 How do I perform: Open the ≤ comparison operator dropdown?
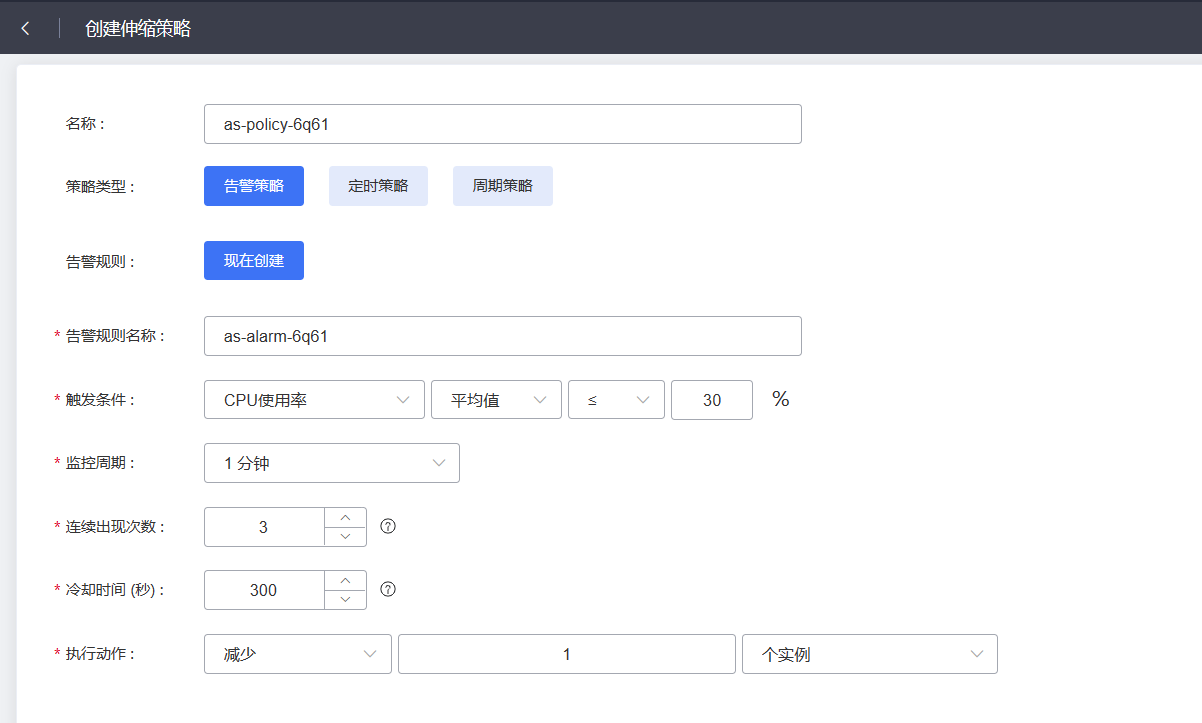616,400
